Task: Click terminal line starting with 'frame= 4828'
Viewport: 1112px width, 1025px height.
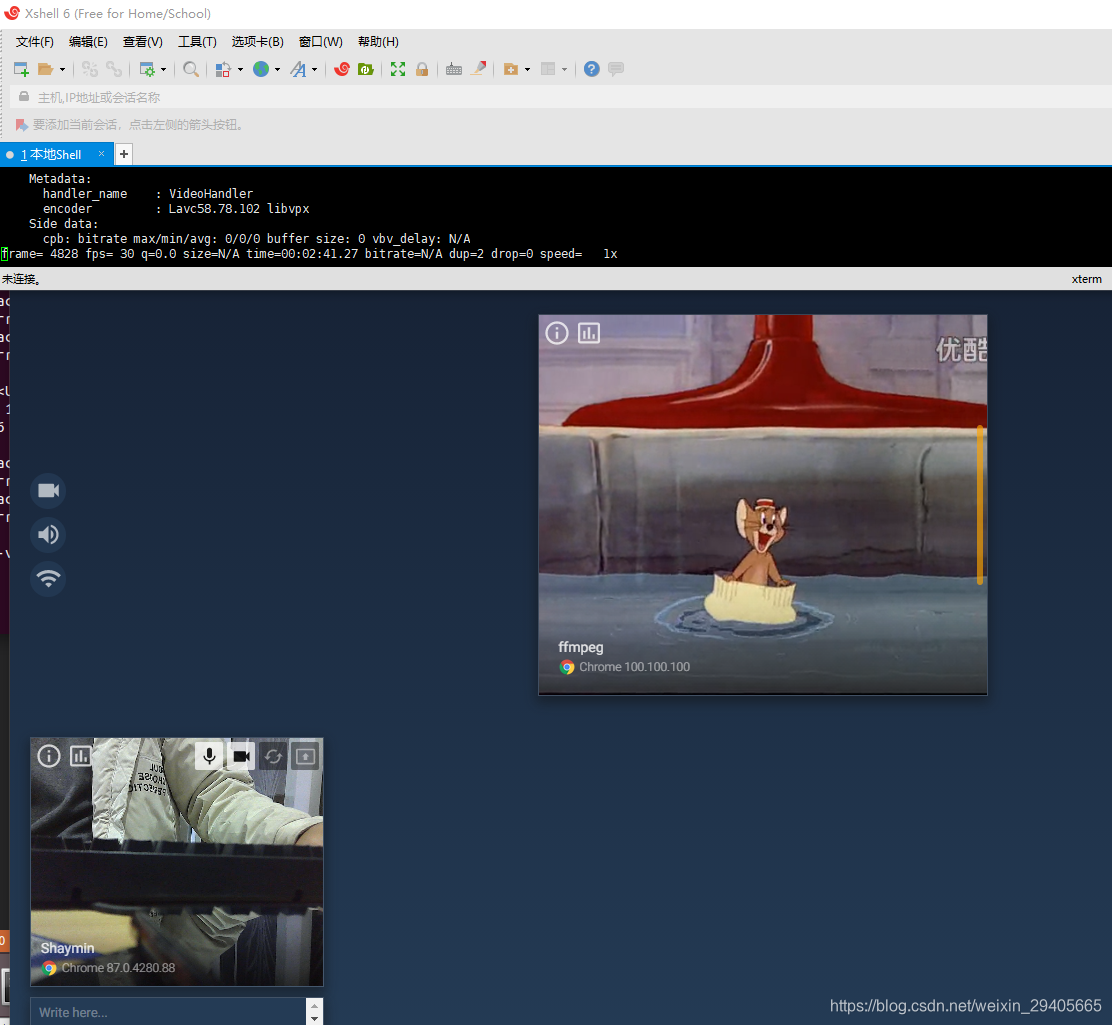Action: click(309, 254)
